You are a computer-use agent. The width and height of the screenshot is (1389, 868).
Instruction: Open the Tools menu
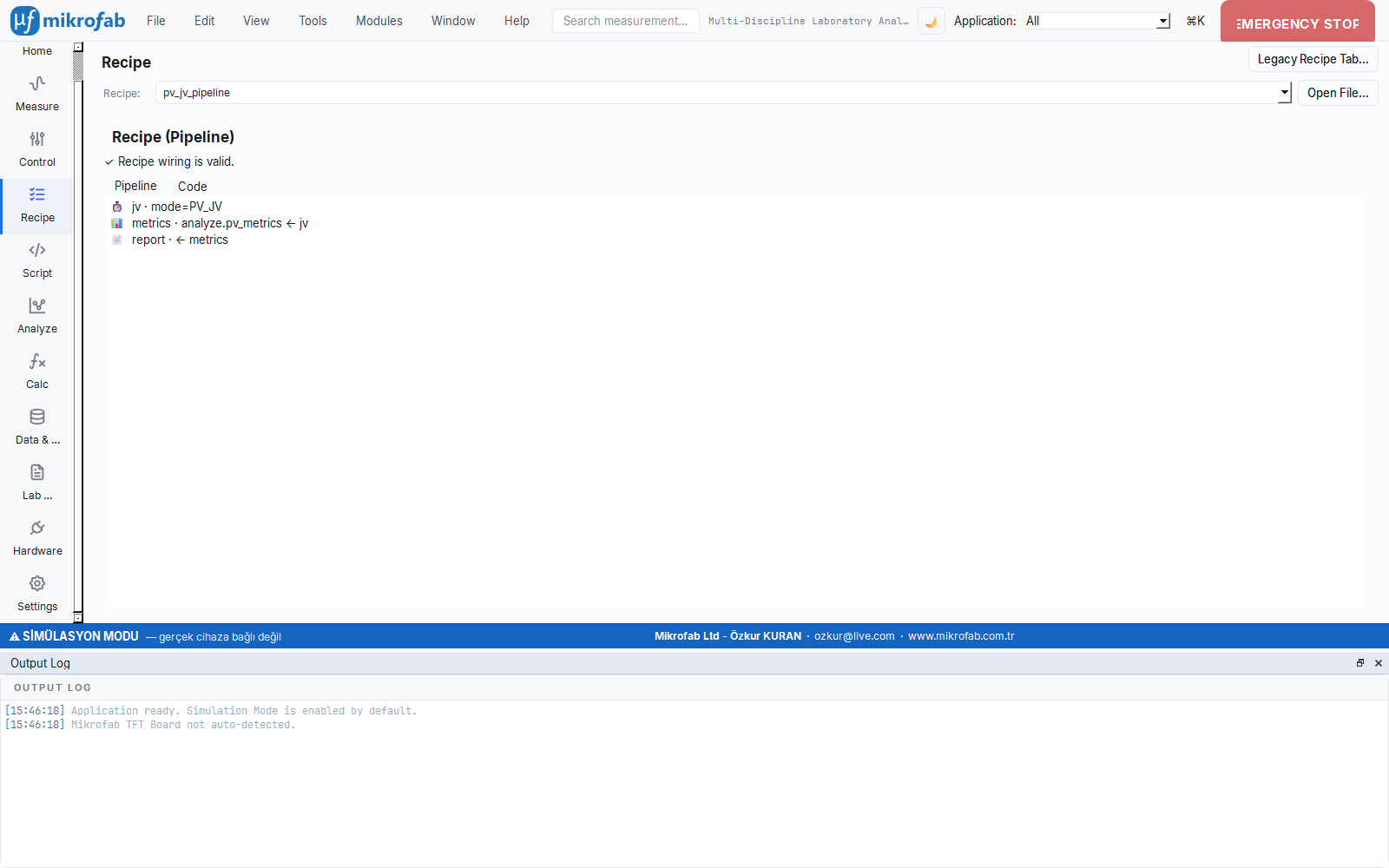tap(313, 21)
